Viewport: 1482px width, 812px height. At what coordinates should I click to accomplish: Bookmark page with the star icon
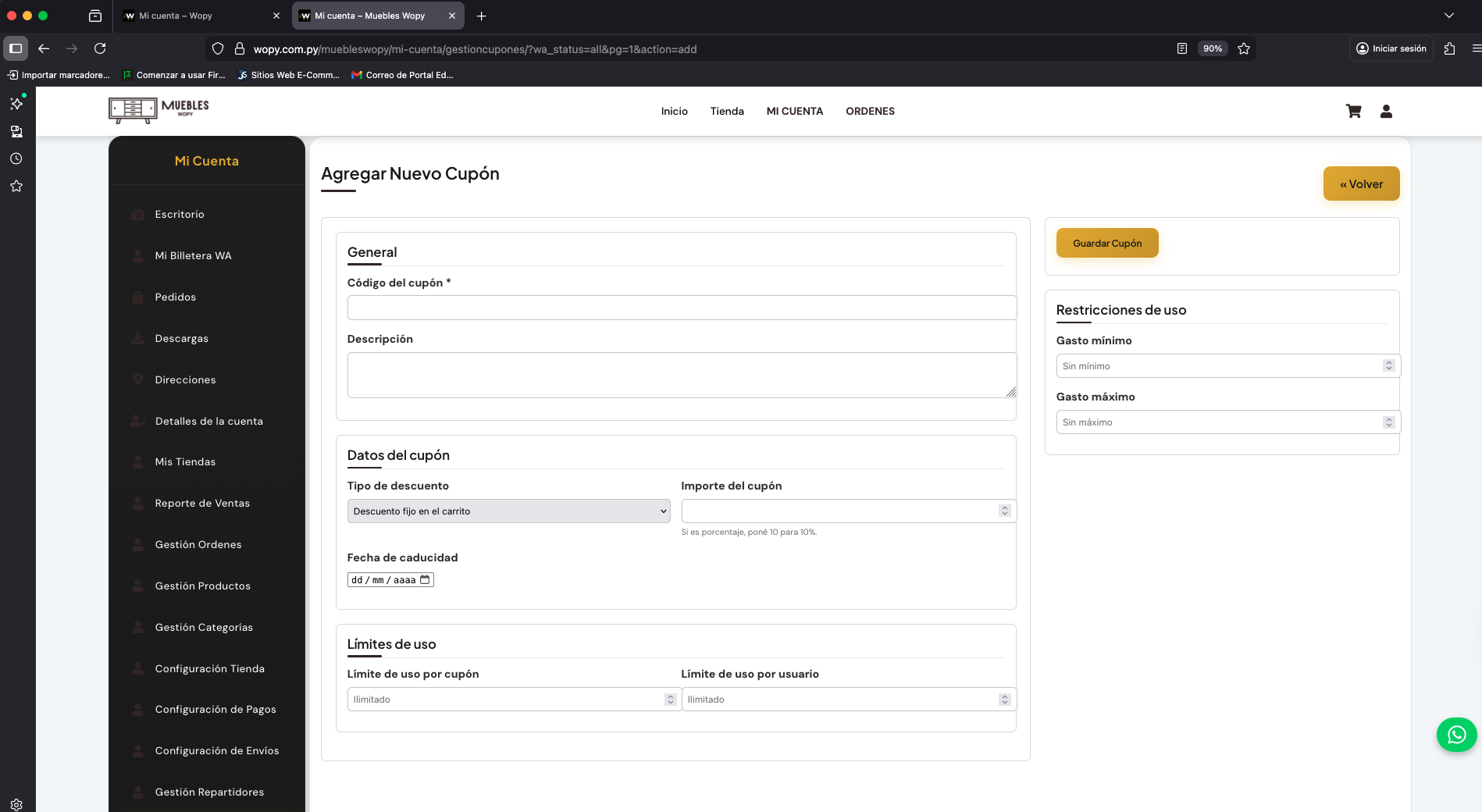tap(1244, 48)
